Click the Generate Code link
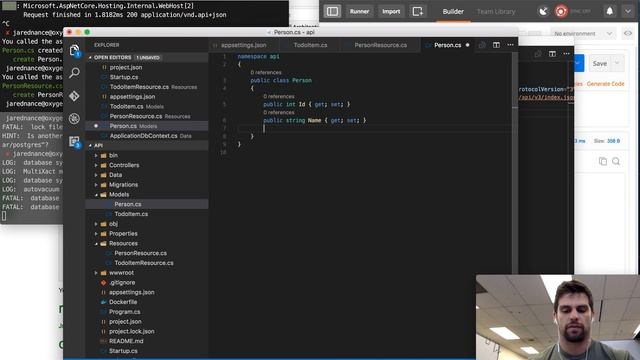The height and width of the screenshot is (360, 640). tap(605, 84)
